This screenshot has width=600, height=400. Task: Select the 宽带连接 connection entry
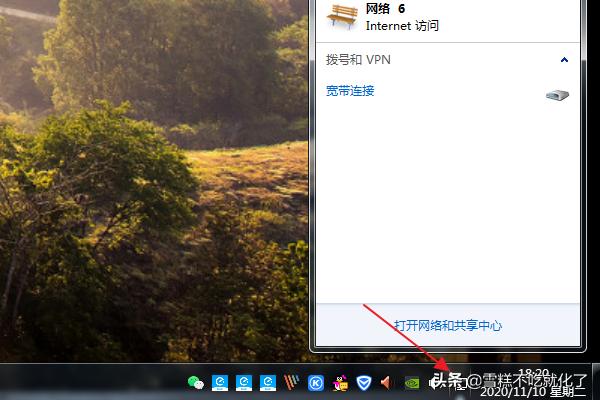[x=350, y=91]
